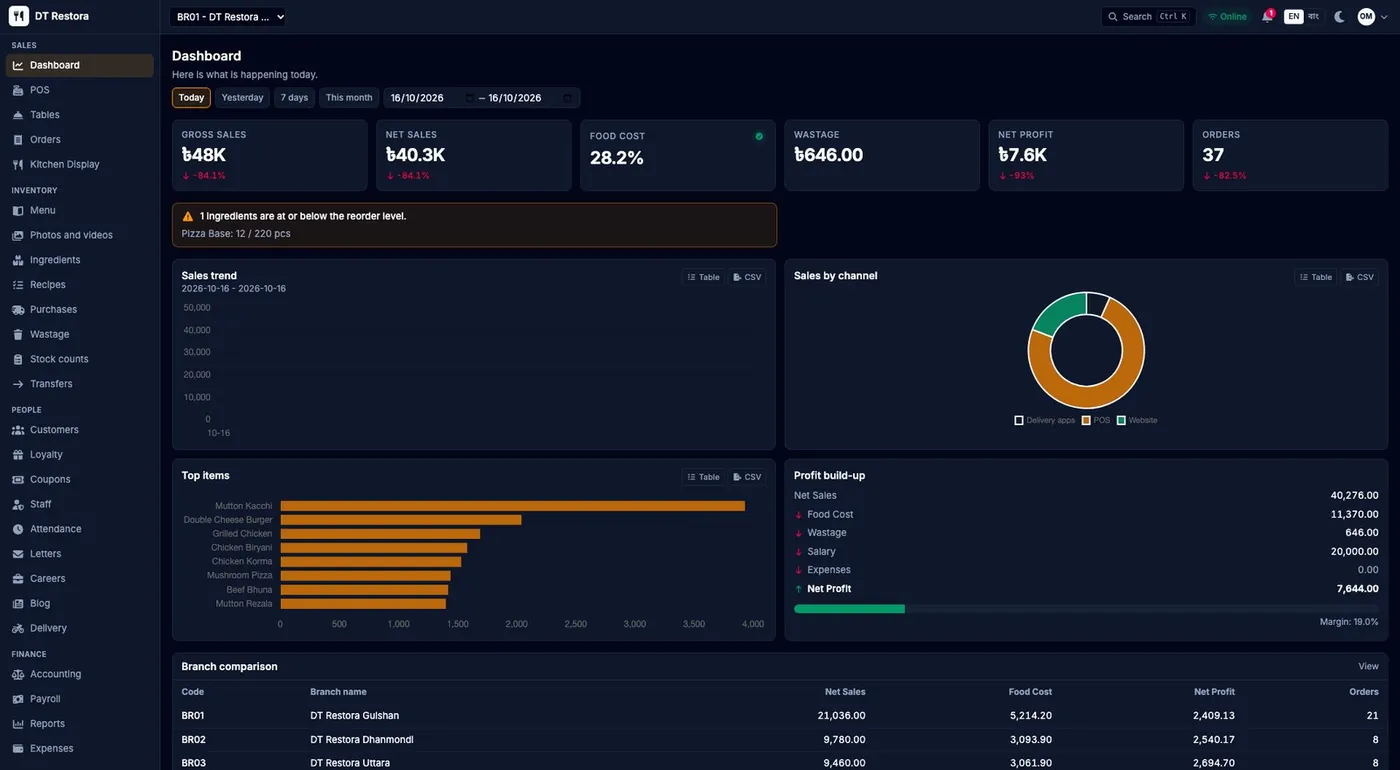This screenshot has width=1400, height=770.
Task: Open Delivery via the scooter icon
Action: [18, 628]
